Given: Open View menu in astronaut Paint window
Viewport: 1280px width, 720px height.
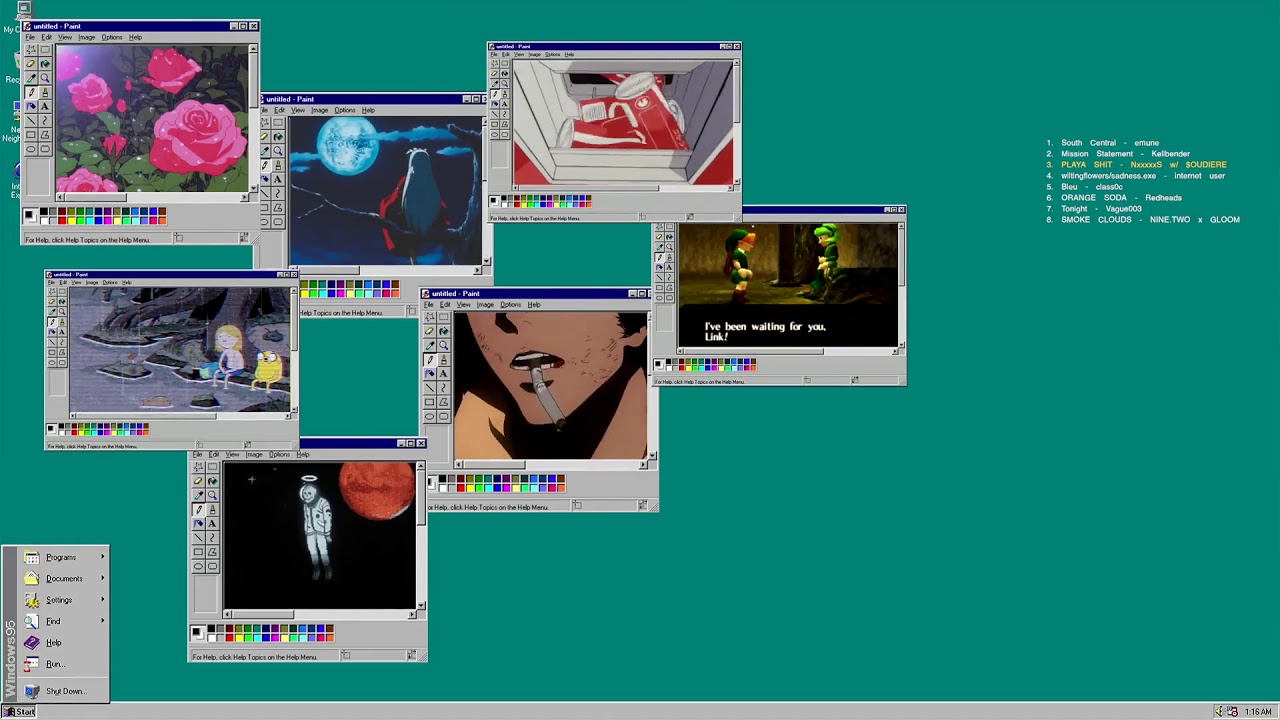Looking at the screenshot, I should click(232, 454).
